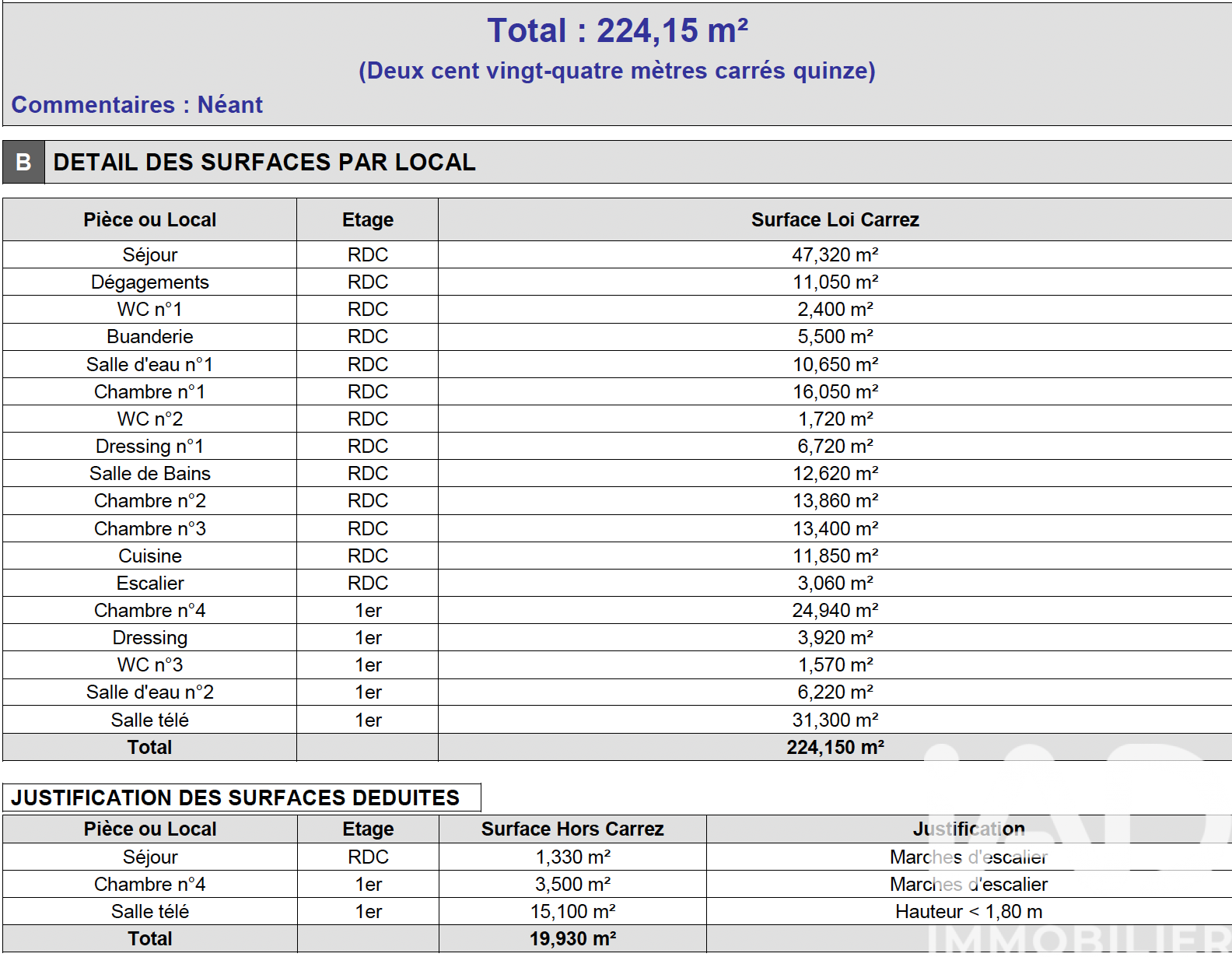This screenshot has width=1232, height=957.
Task: Click the "Surface Hors Carrez" column header
Action: click(572, 829)
